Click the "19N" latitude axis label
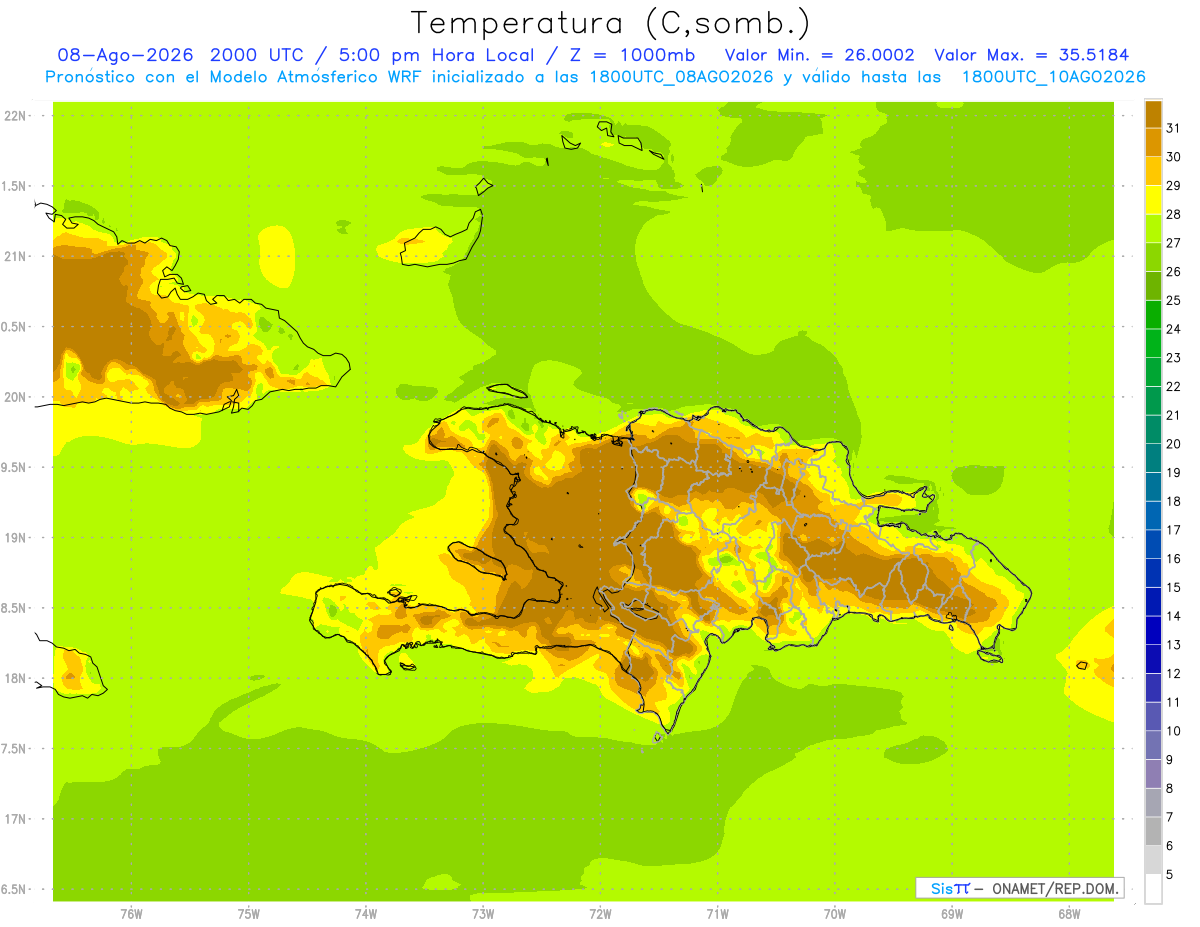The image size is (1200, 927). pyautogui.click(x=14, y=538)
